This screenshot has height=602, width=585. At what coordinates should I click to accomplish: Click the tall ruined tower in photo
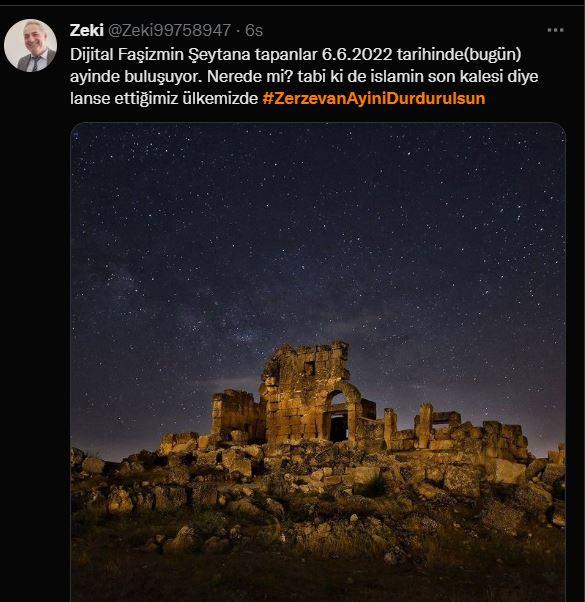coord(305,392)
